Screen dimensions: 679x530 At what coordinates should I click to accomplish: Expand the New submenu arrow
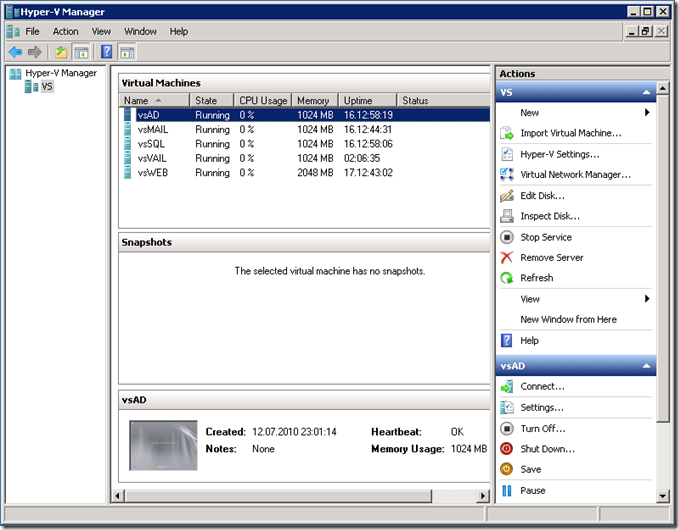(x=647, y=113)
